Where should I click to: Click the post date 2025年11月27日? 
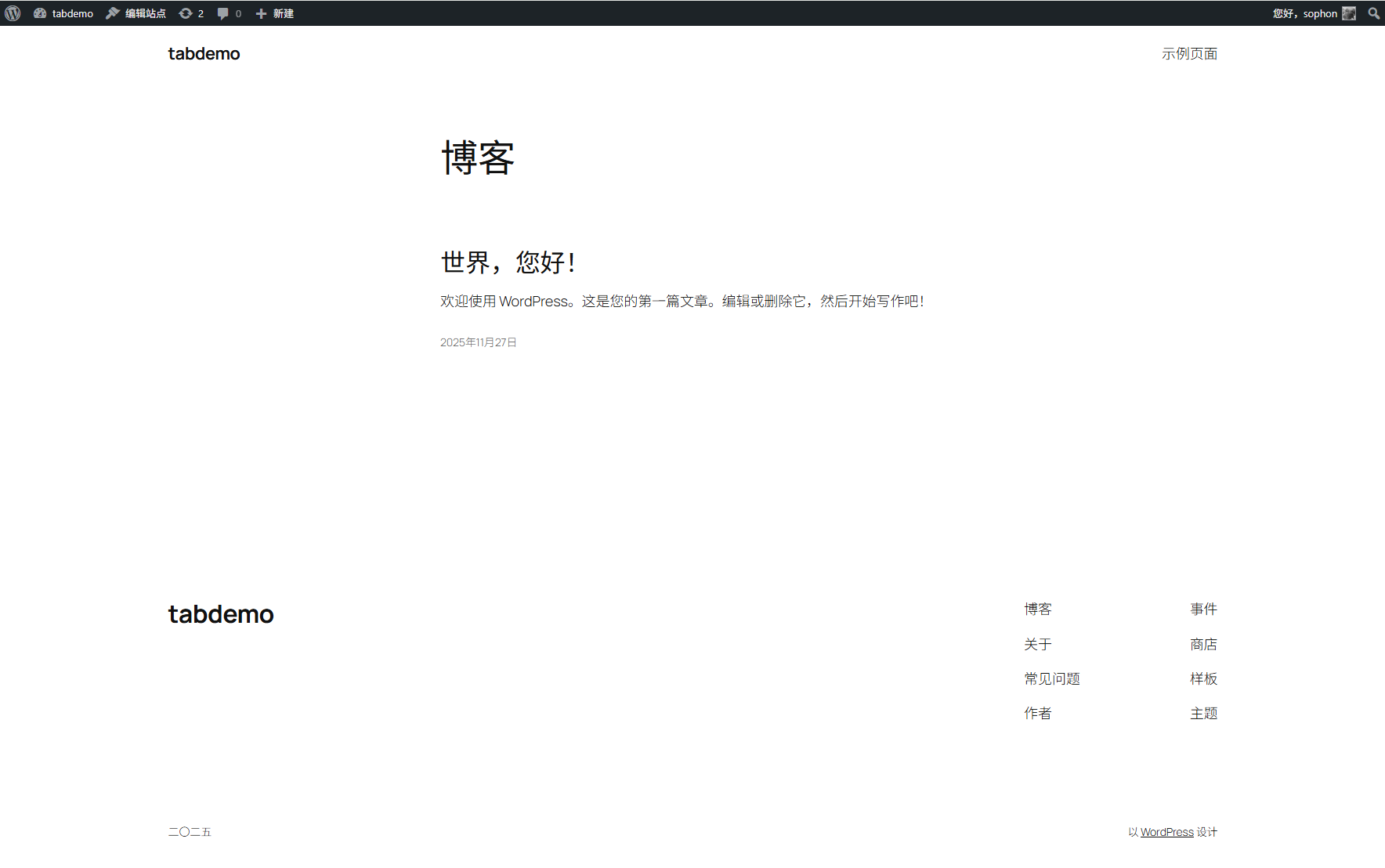tap(478, 342)
